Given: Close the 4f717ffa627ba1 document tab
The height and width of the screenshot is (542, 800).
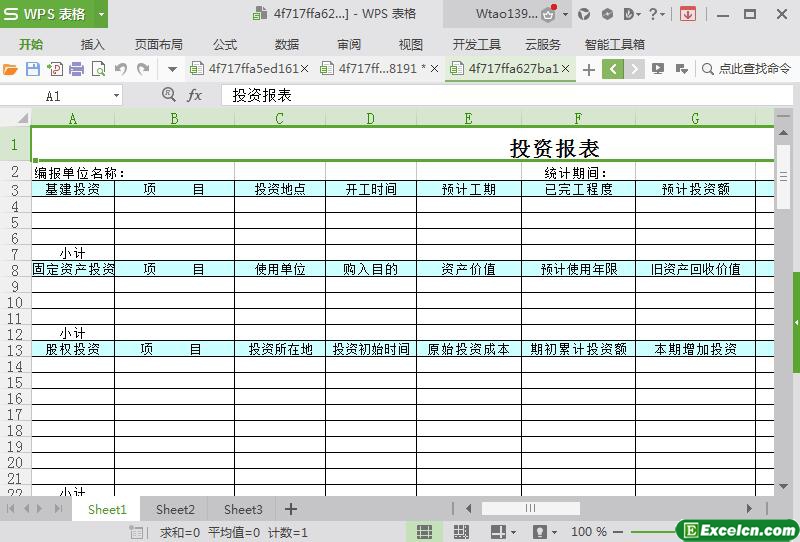Looking at the screenshot, I should click(x=565, y=68).
